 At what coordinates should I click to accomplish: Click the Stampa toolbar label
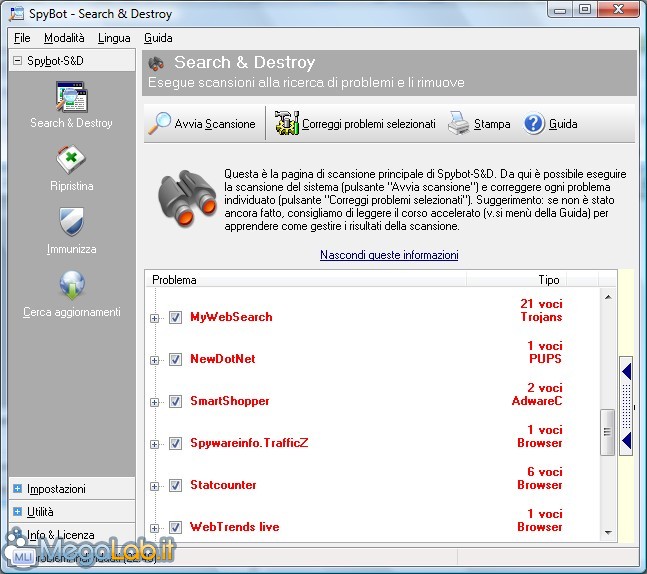492,124
